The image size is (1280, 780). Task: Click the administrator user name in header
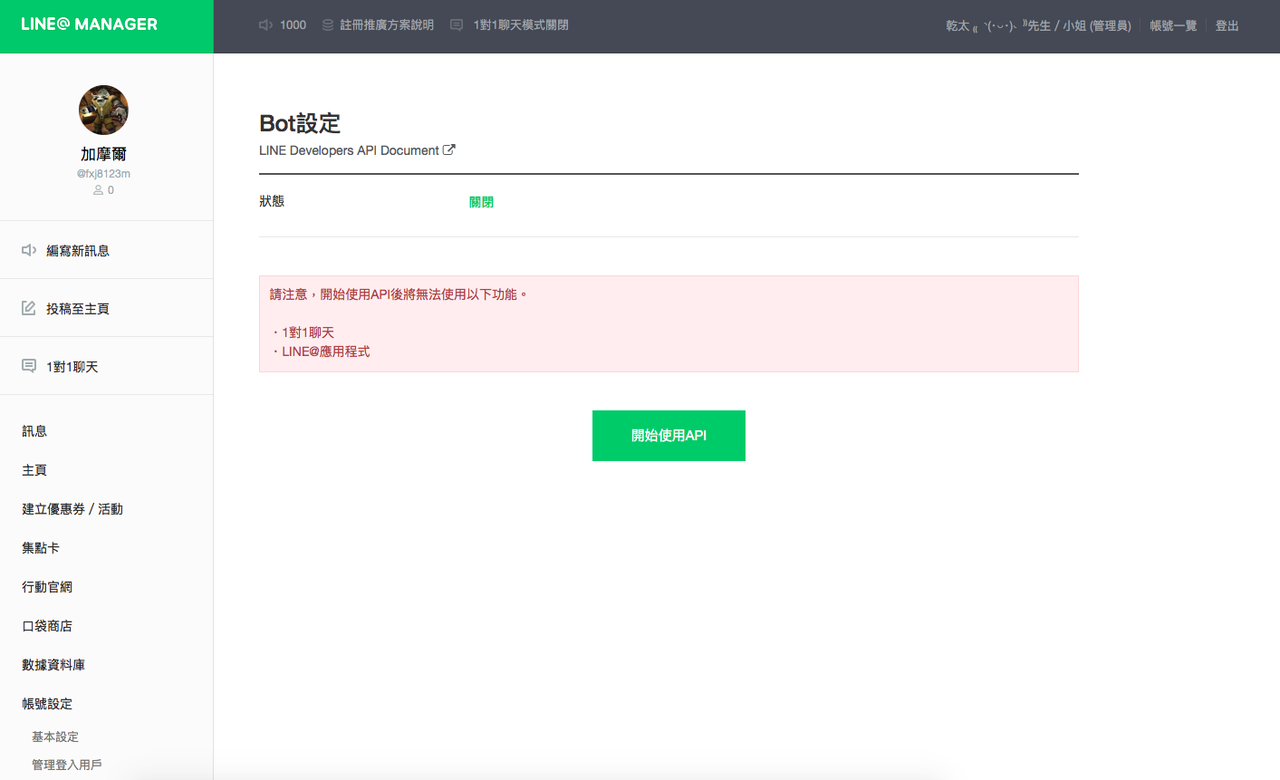coord(1039,26)
